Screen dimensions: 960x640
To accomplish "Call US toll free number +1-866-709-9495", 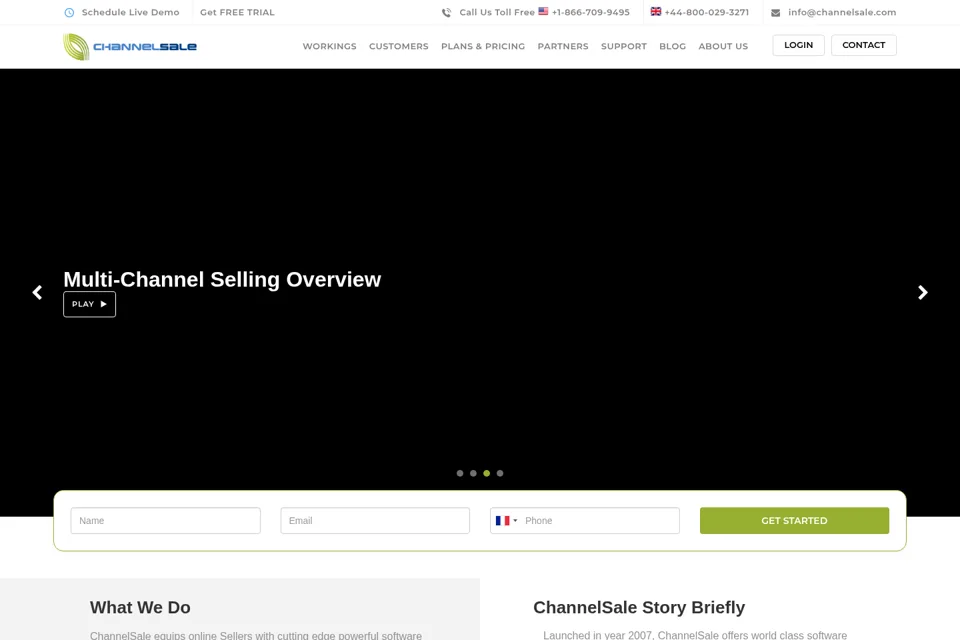I will coord(590,12).
